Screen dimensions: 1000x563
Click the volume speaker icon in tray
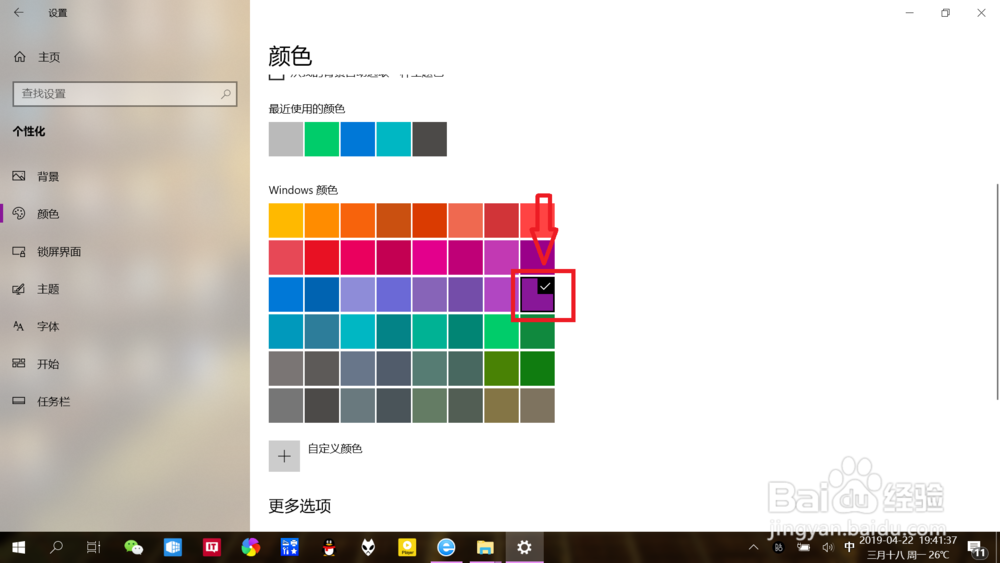coord(828,547)
